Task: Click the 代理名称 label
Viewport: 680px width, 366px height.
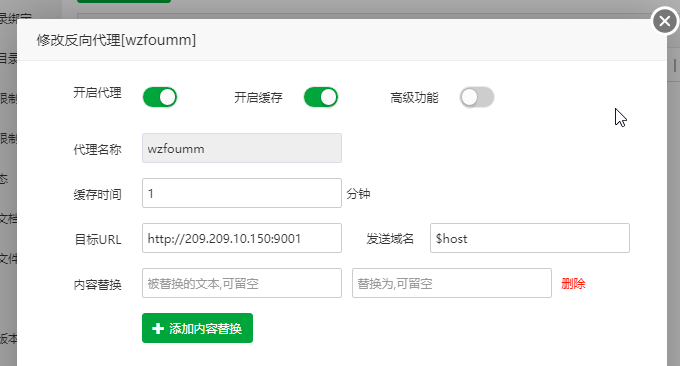Action: tap(98, 150)
